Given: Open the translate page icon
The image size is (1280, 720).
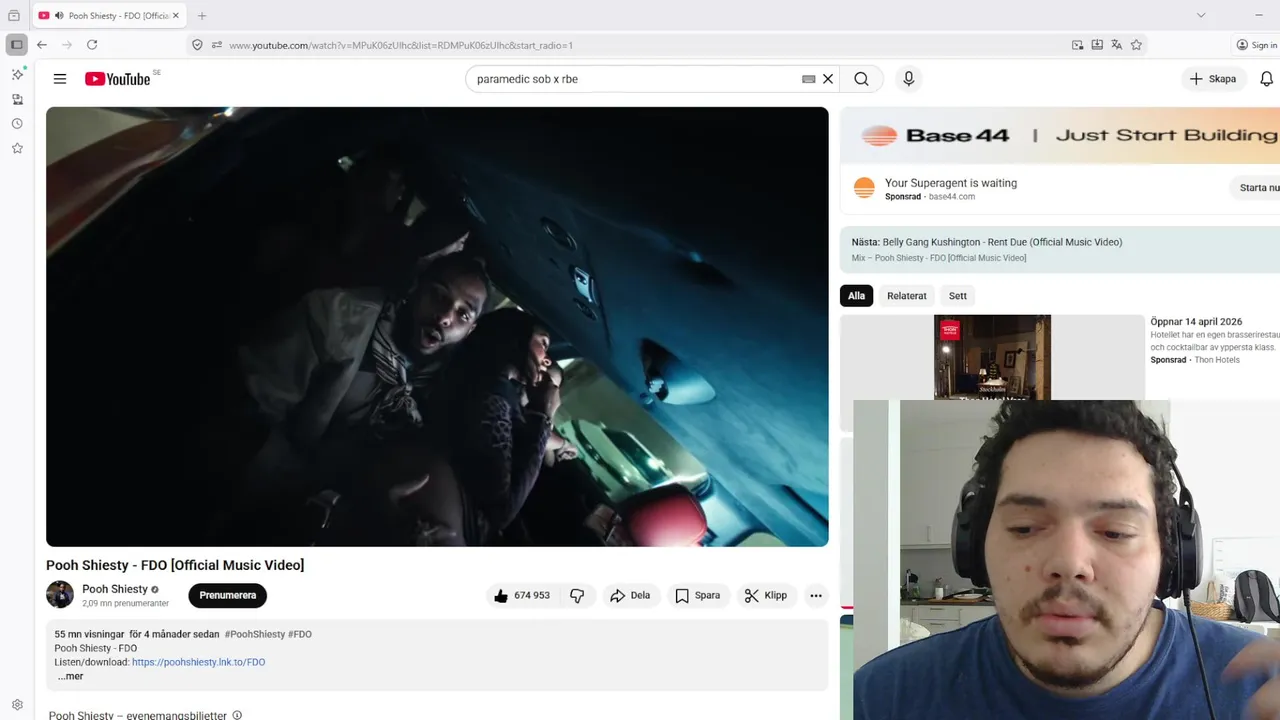Looking at the screenshot, I should 1116,45.
